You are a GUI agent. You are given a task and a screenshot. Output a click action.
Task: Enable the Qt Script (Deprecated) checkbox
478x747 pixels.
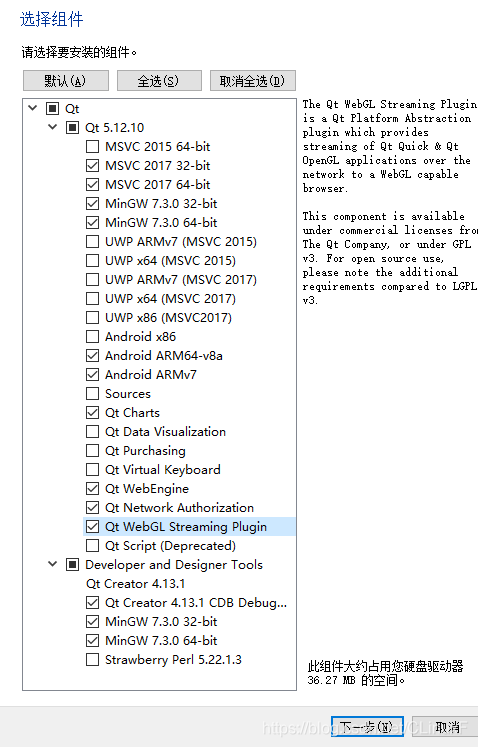tap(92, 545)
